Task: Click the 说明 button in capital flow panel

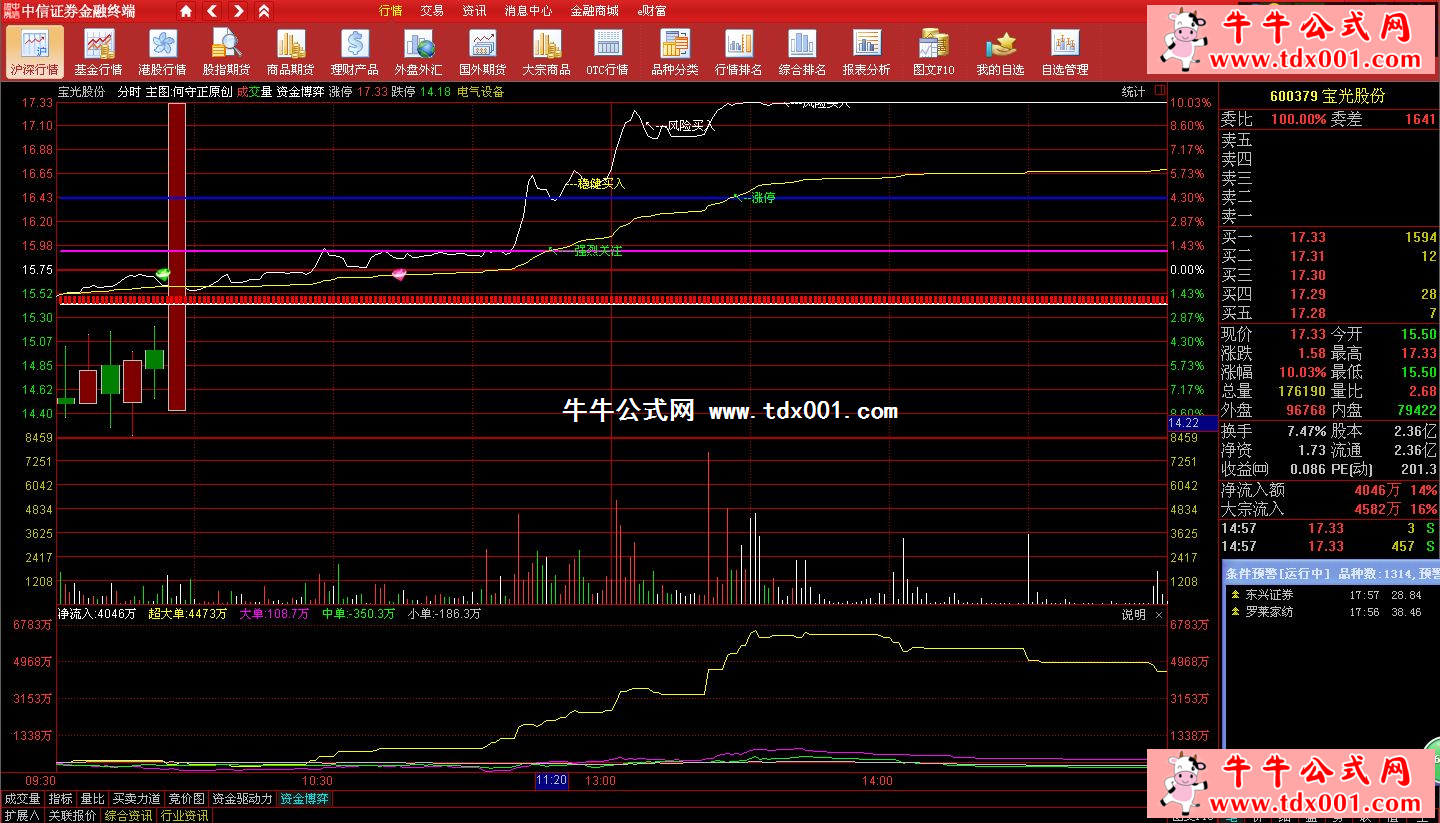Action: 1133,614
